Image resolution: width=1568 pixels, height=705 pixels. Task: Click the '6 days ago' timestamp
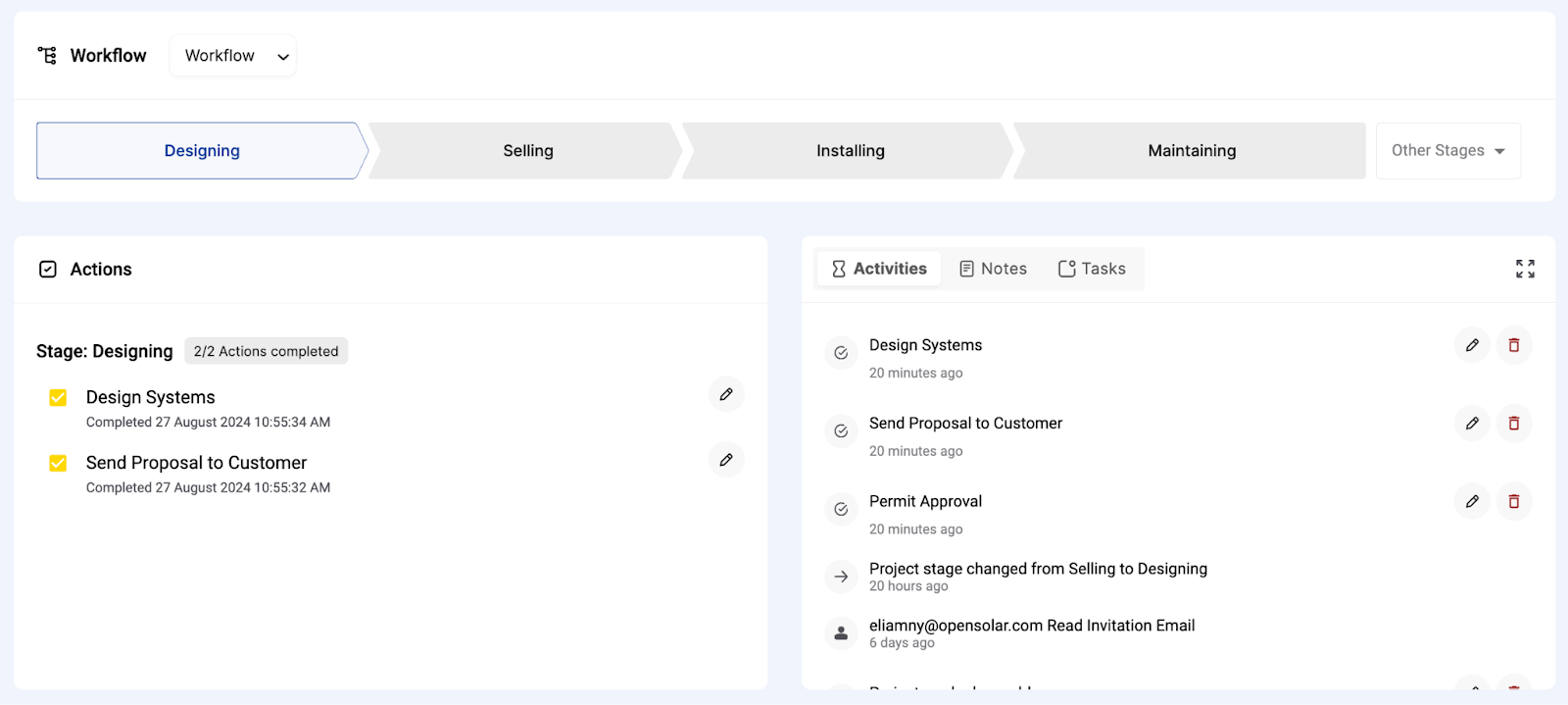[x=902, y=643]
